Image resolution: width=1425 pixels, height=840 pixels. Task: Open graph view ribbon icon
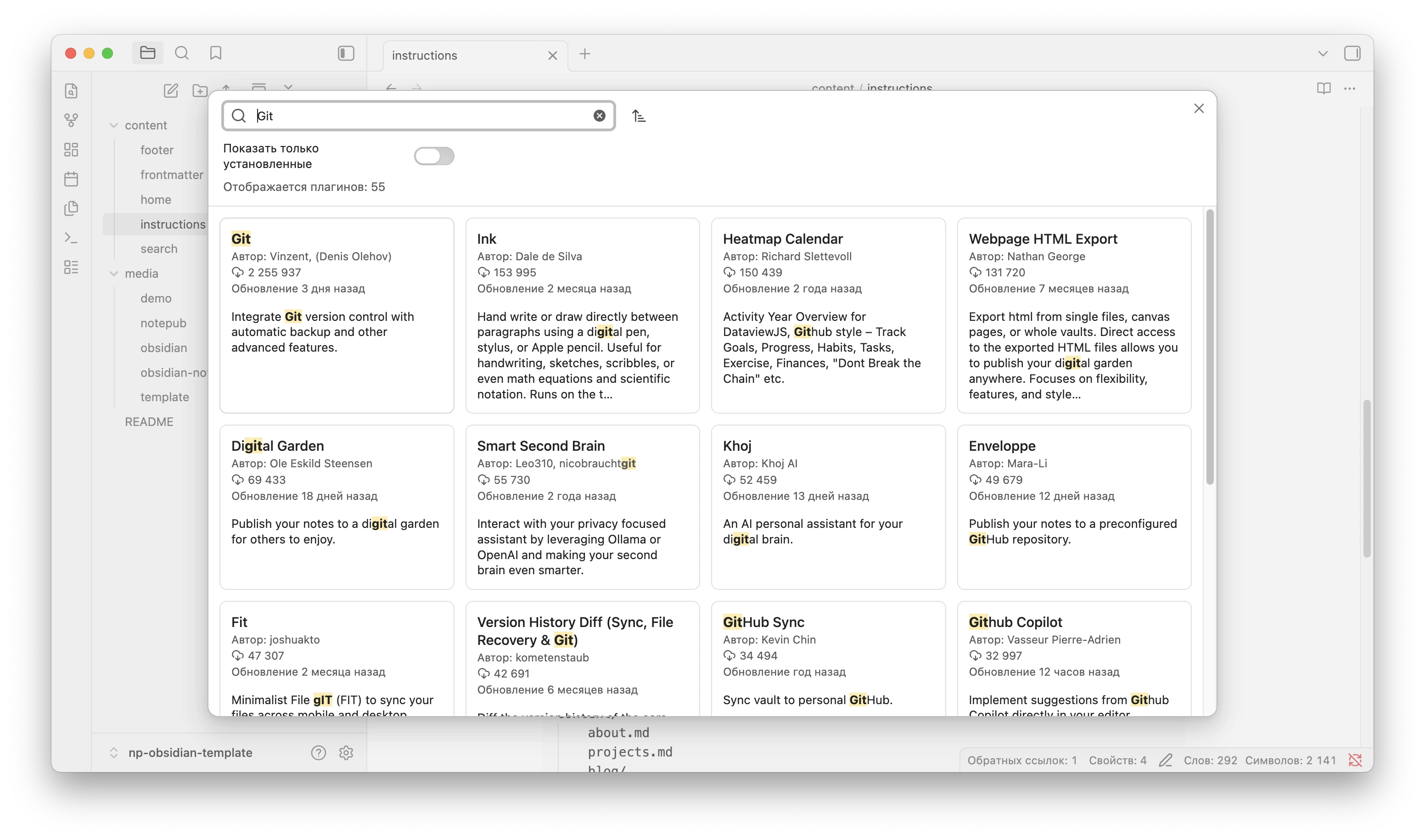(x=71, y=120)
